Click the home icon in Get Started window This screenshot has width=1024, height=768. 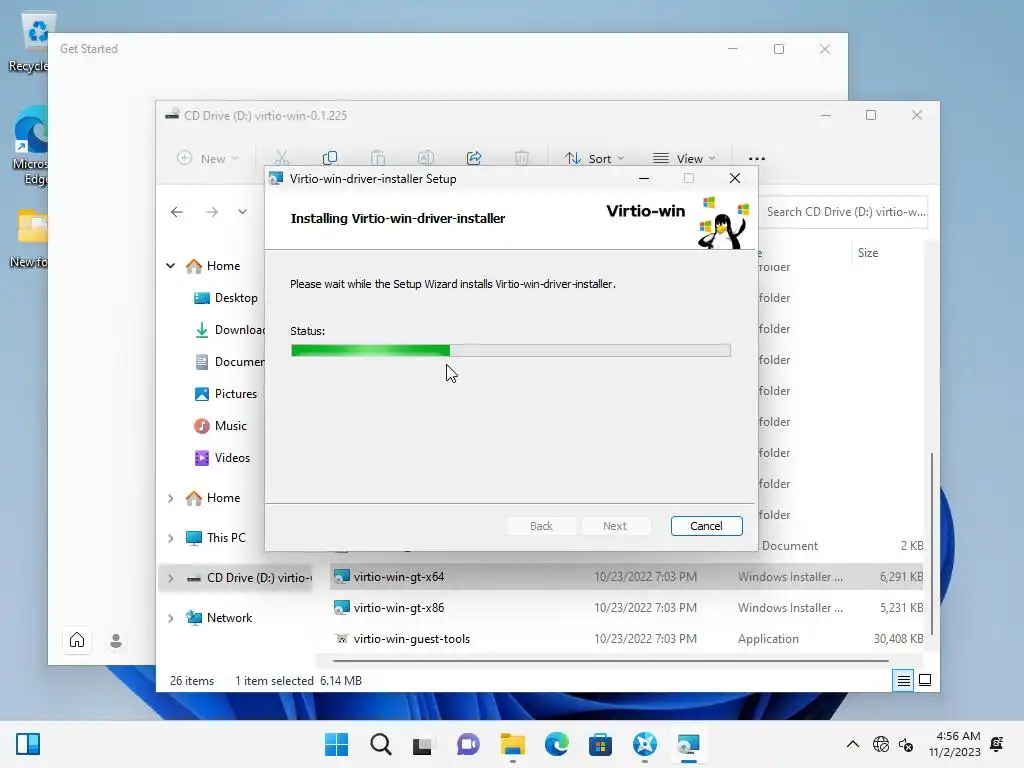(77, 640)
